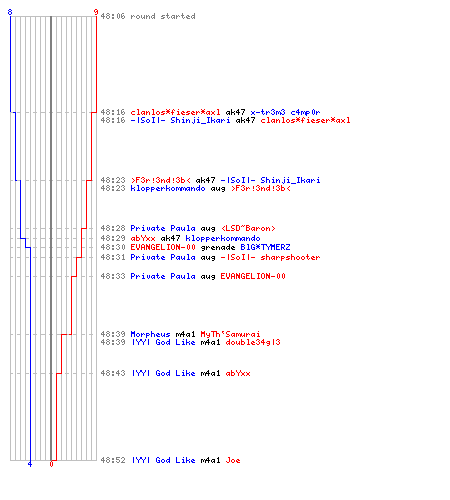Click the blue final count 4 below graph
The image size is (450, 500).
point(30,464)
